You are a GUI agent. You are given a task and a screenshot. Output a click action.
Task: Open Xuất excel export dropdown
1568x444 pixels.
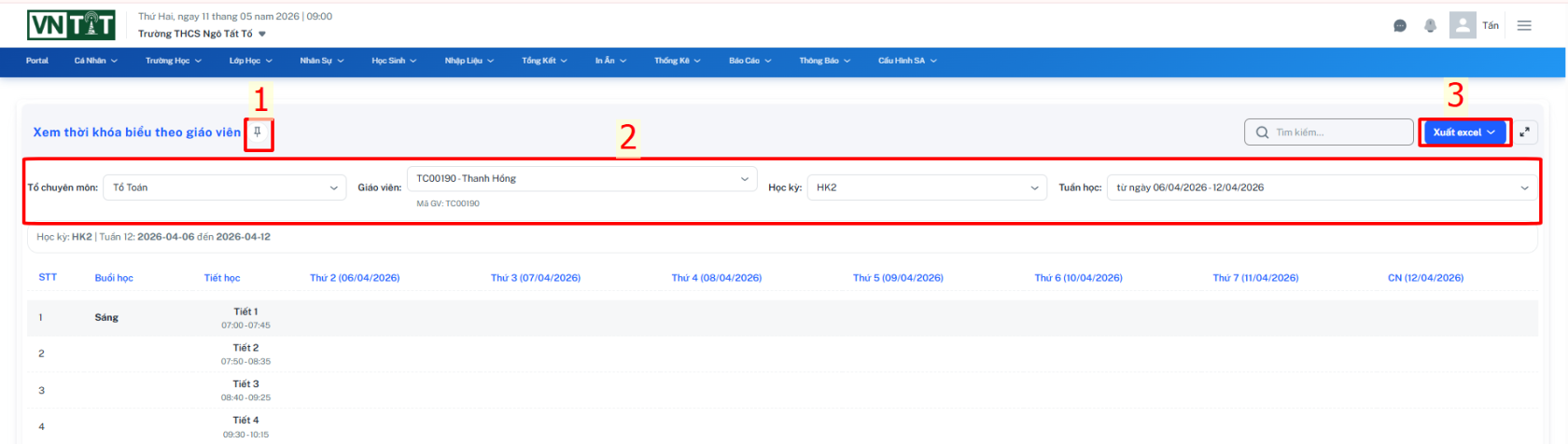click(x=1464, y=132)
